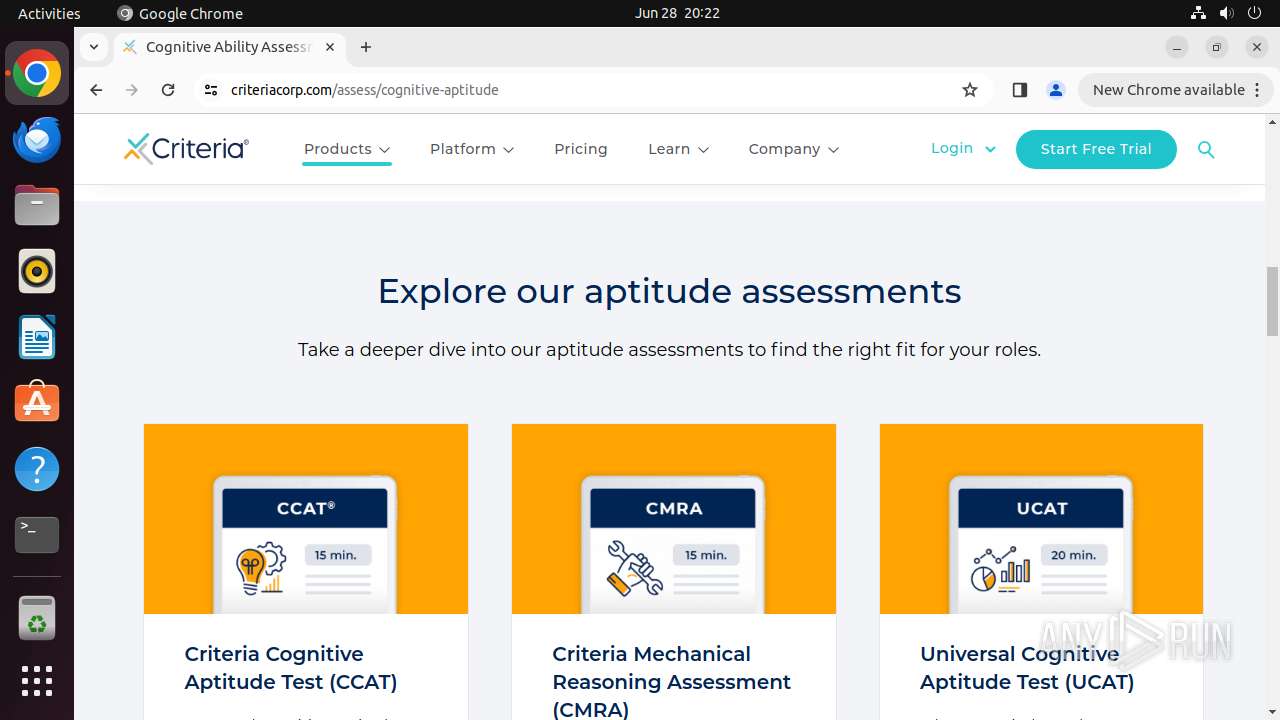The width and height of the screenshot is (1280, 720).
Task: Click the Criteria logo
Action: [186, 149]
